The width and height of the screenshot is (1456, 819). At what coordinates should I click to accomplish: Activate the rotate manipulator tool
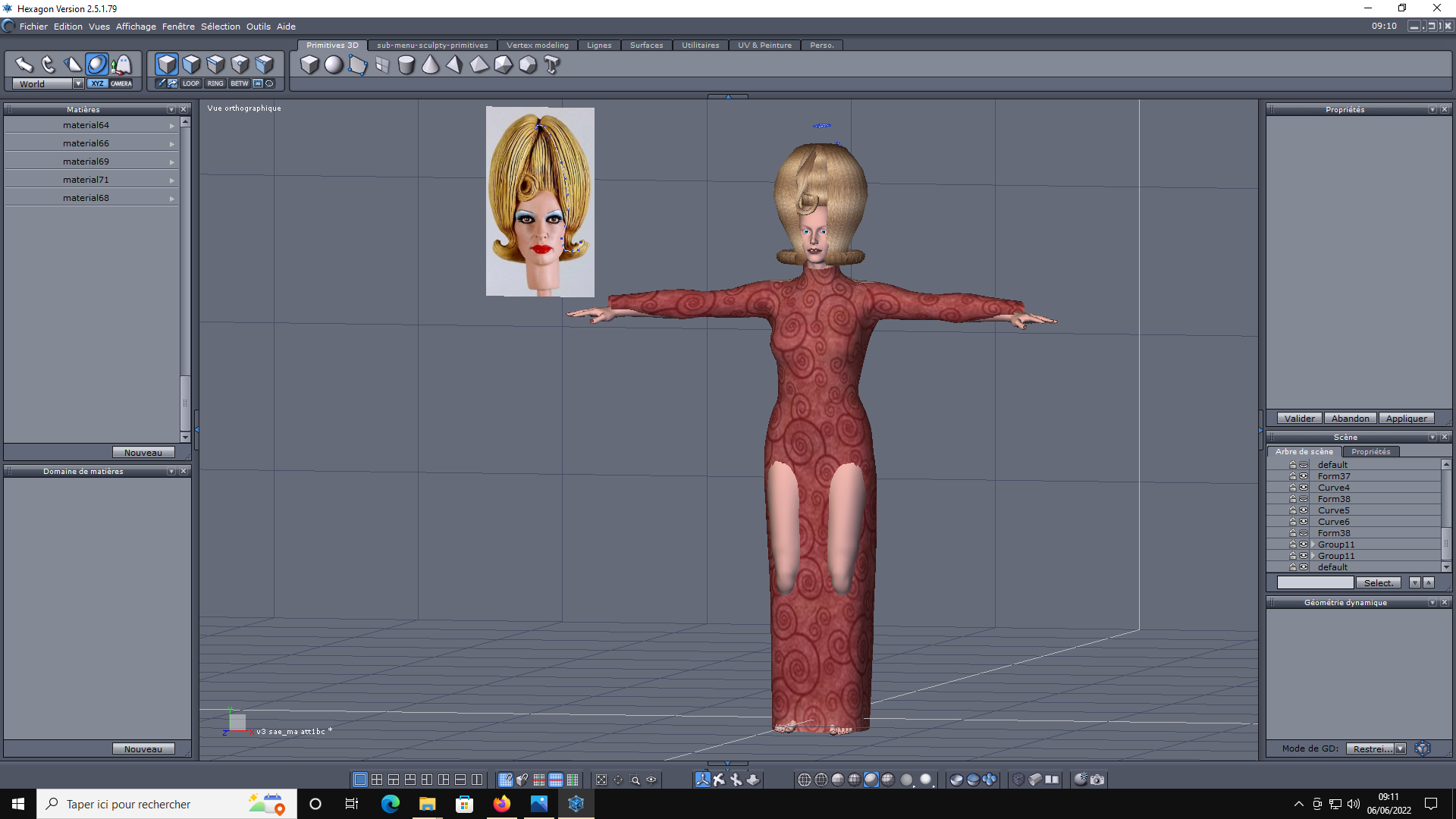point(49,64)
